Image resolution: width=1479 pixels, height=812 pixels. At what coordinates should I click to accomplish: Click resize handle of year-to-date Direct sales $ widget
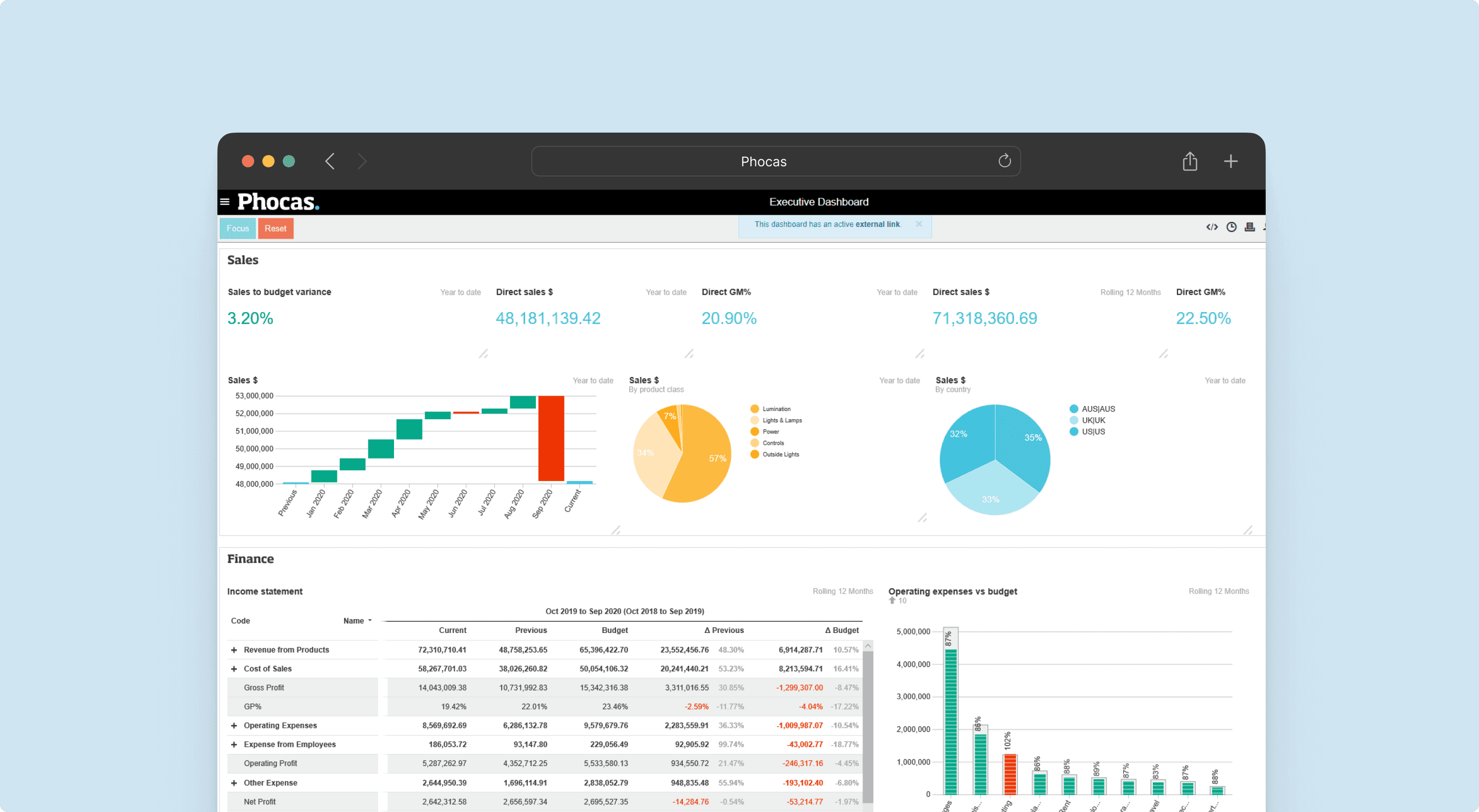click(x=689, y=353)
